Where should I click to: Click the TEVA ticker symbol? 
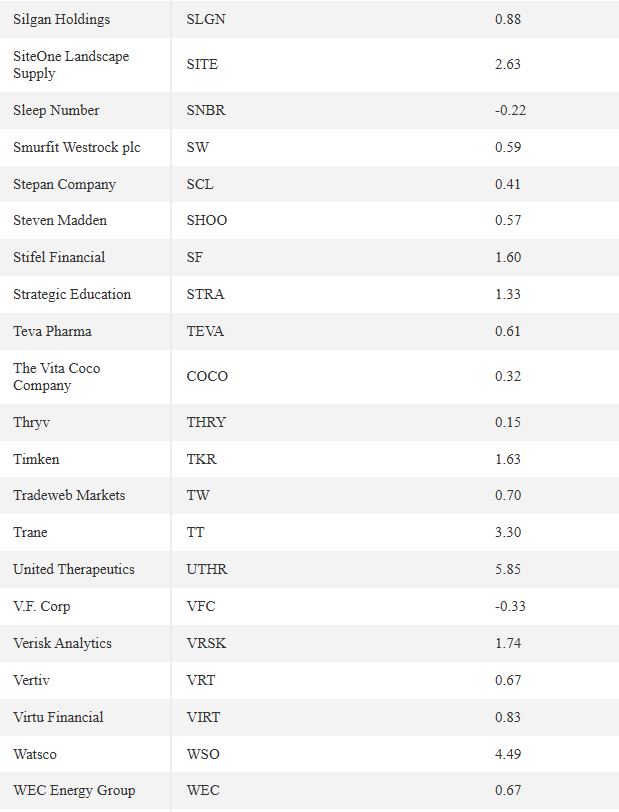(x=205, y=331)
